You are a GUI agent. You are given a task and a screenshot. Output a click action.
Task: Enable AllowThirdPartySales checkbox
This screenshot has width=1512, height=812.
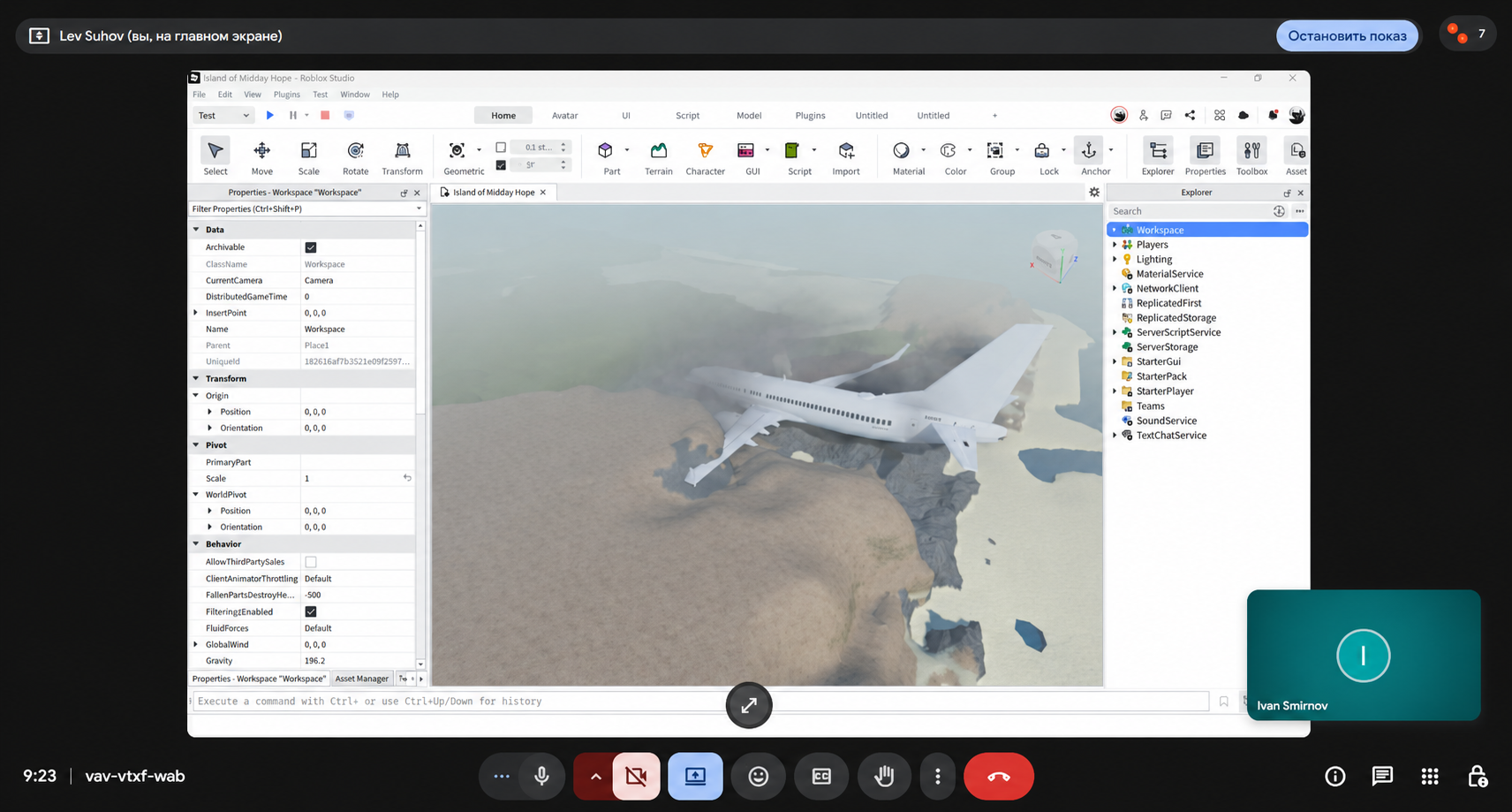tap(311, 562)
